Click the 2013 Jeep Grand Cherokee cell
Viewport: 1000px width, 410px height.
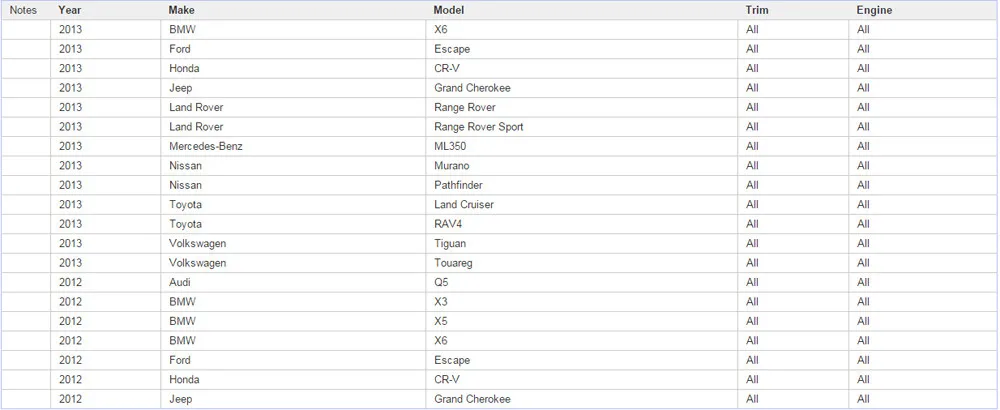click(582, 88)
